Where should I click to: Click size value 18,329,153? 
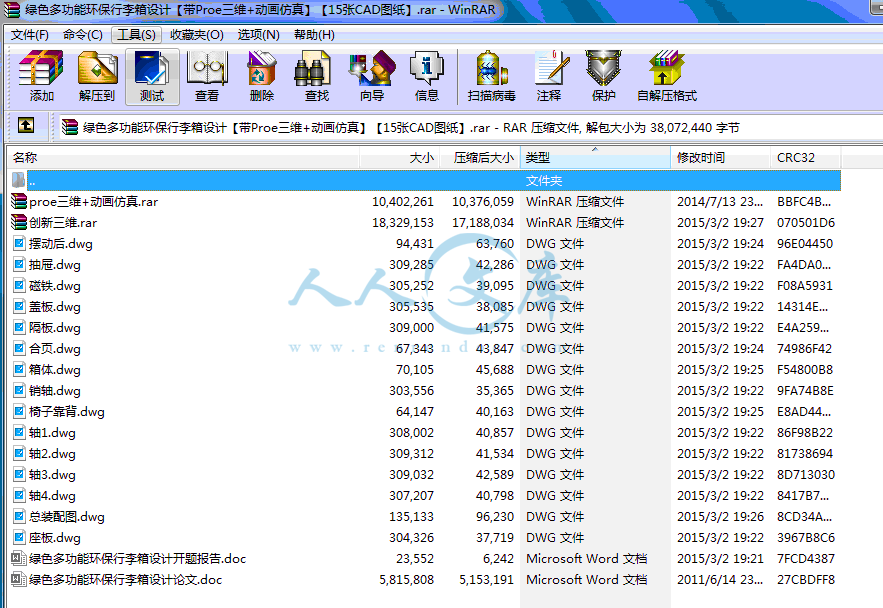point(403,222)
